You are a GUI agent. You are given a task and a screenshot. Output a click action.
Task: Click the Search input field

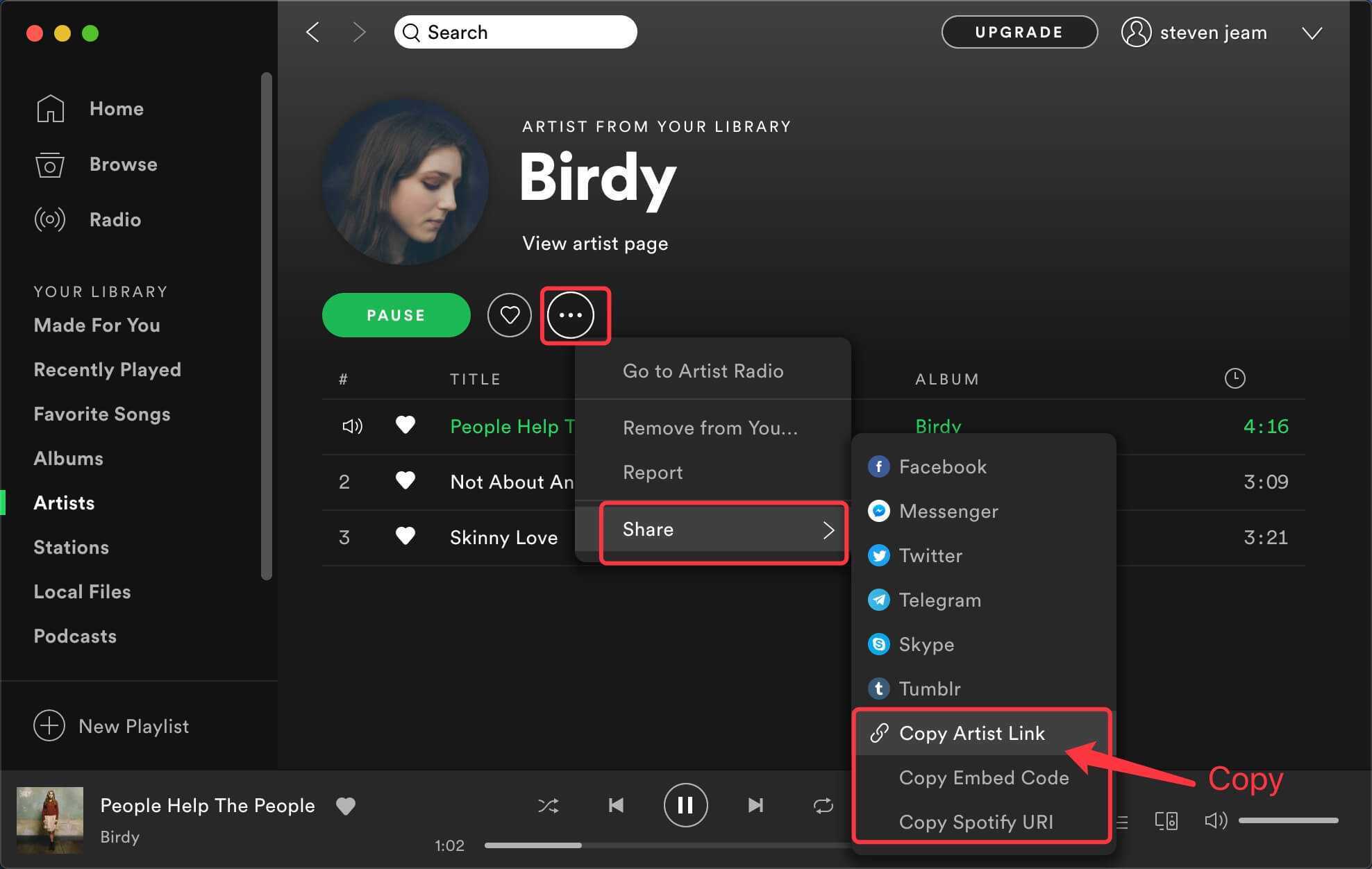[x=515, y=32]
